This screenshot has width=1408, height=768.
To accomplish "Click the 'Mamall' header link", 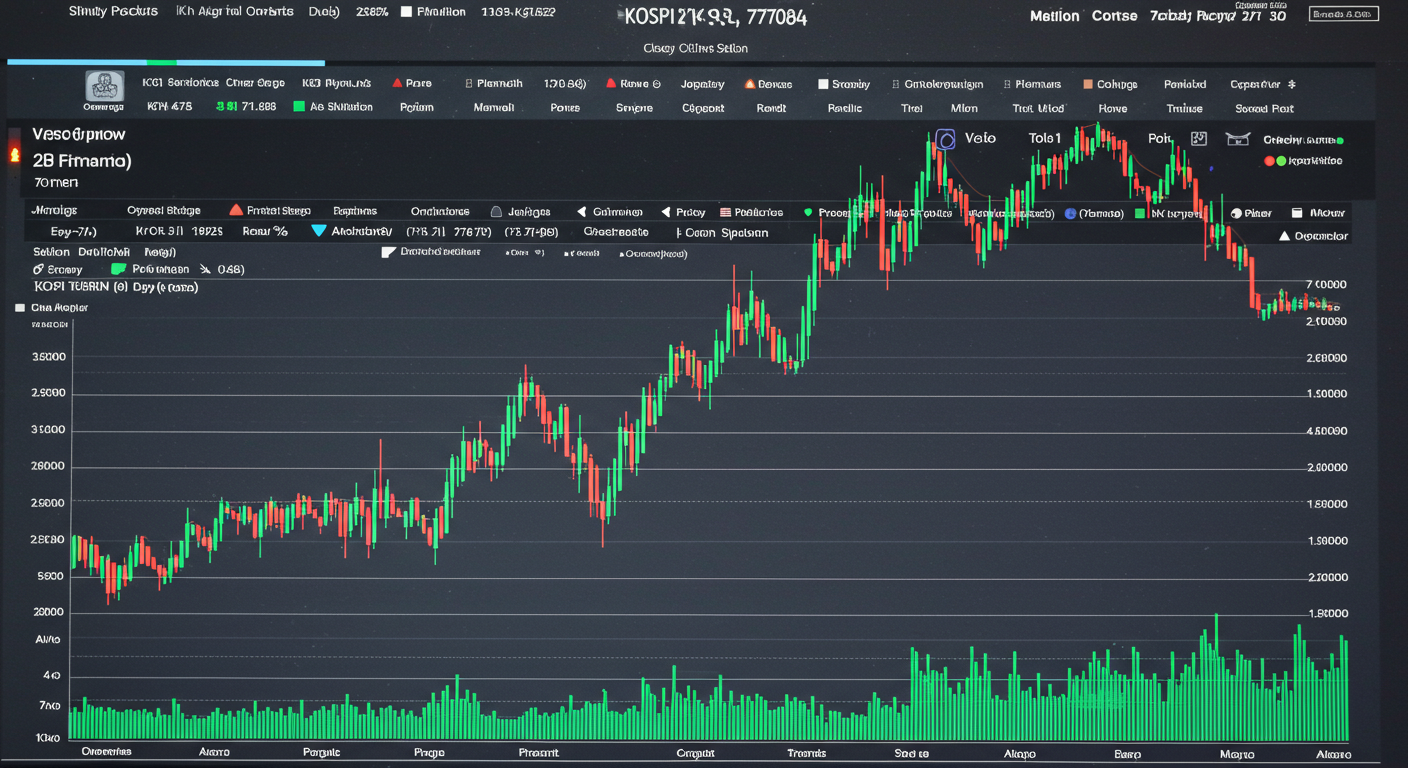I will point(493,107).
